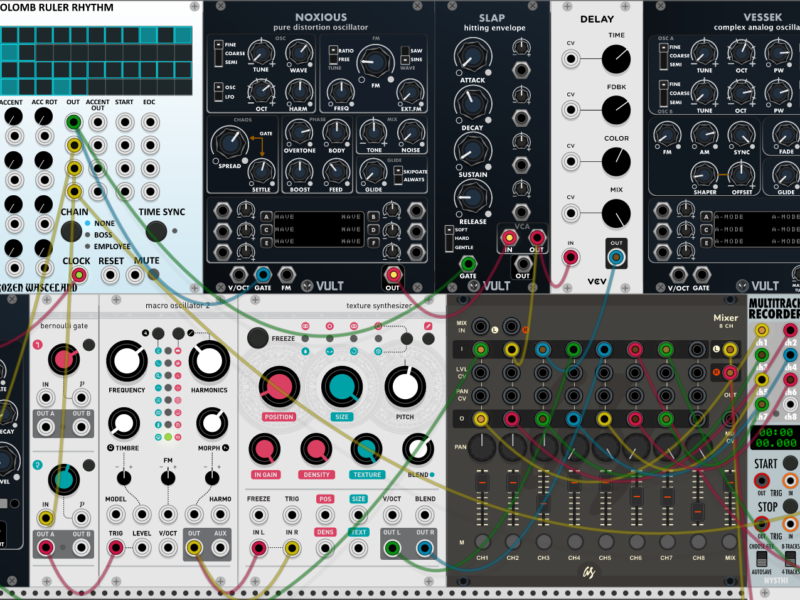Screen dimensions: 800x600
Task: Click the SPREAD knob in Noxious chaos section
Action: click(229, 142)
